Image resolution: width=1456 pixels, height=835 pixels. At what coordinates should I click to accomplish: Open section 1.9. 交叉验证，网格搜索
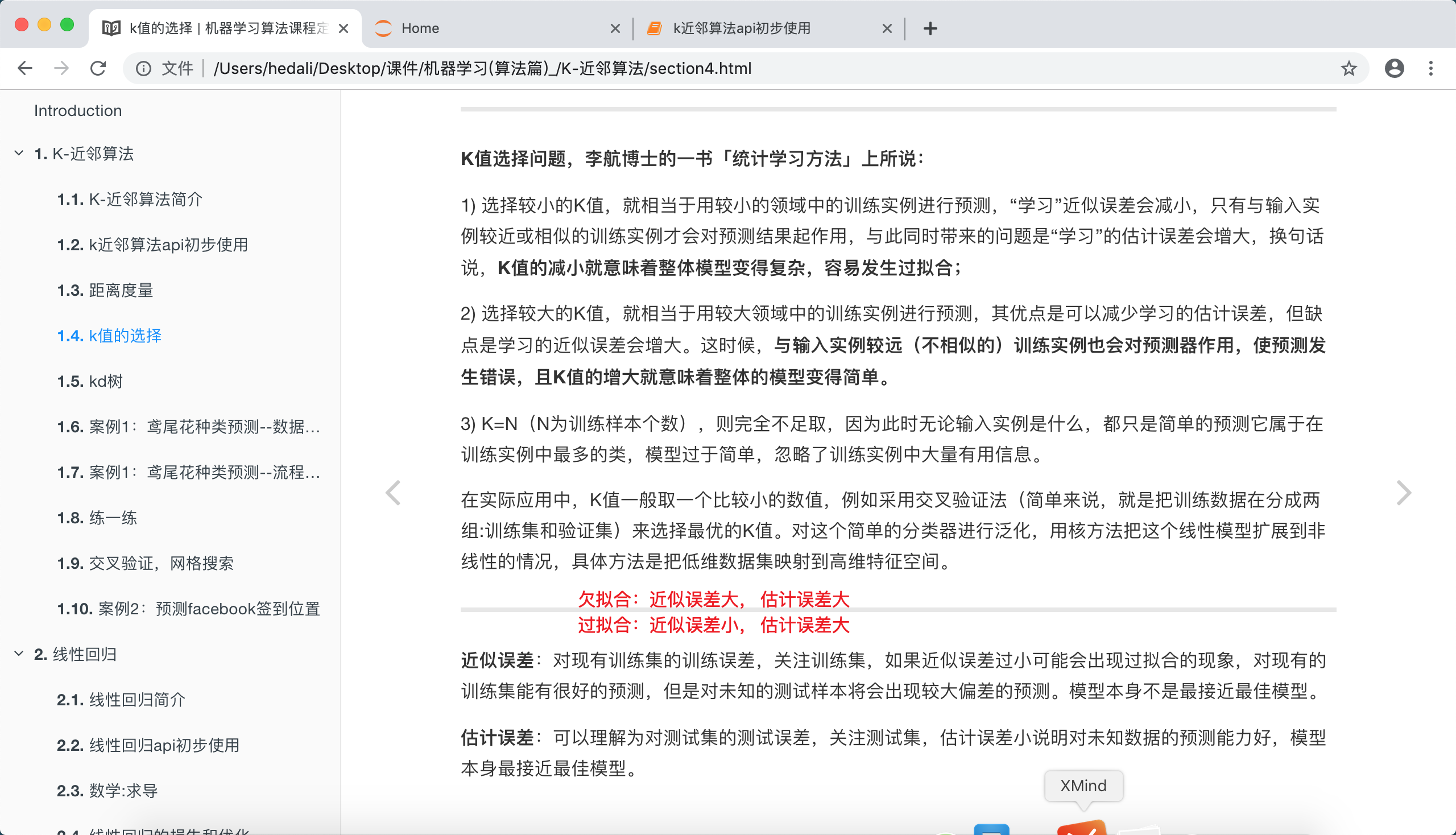click(145, 563)
